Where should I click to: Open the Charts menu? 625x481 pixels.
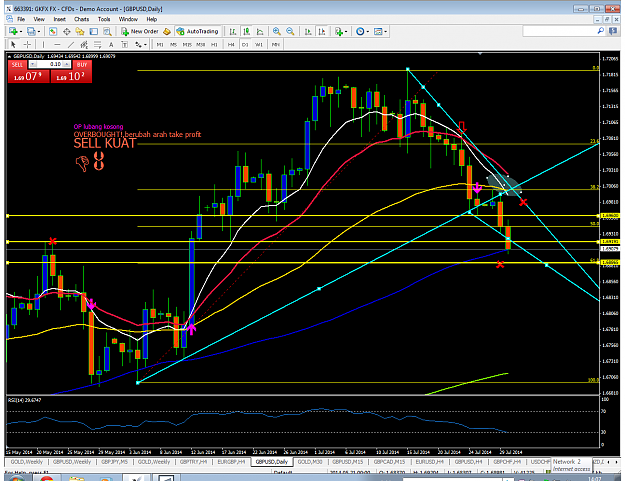coord(81,19)
